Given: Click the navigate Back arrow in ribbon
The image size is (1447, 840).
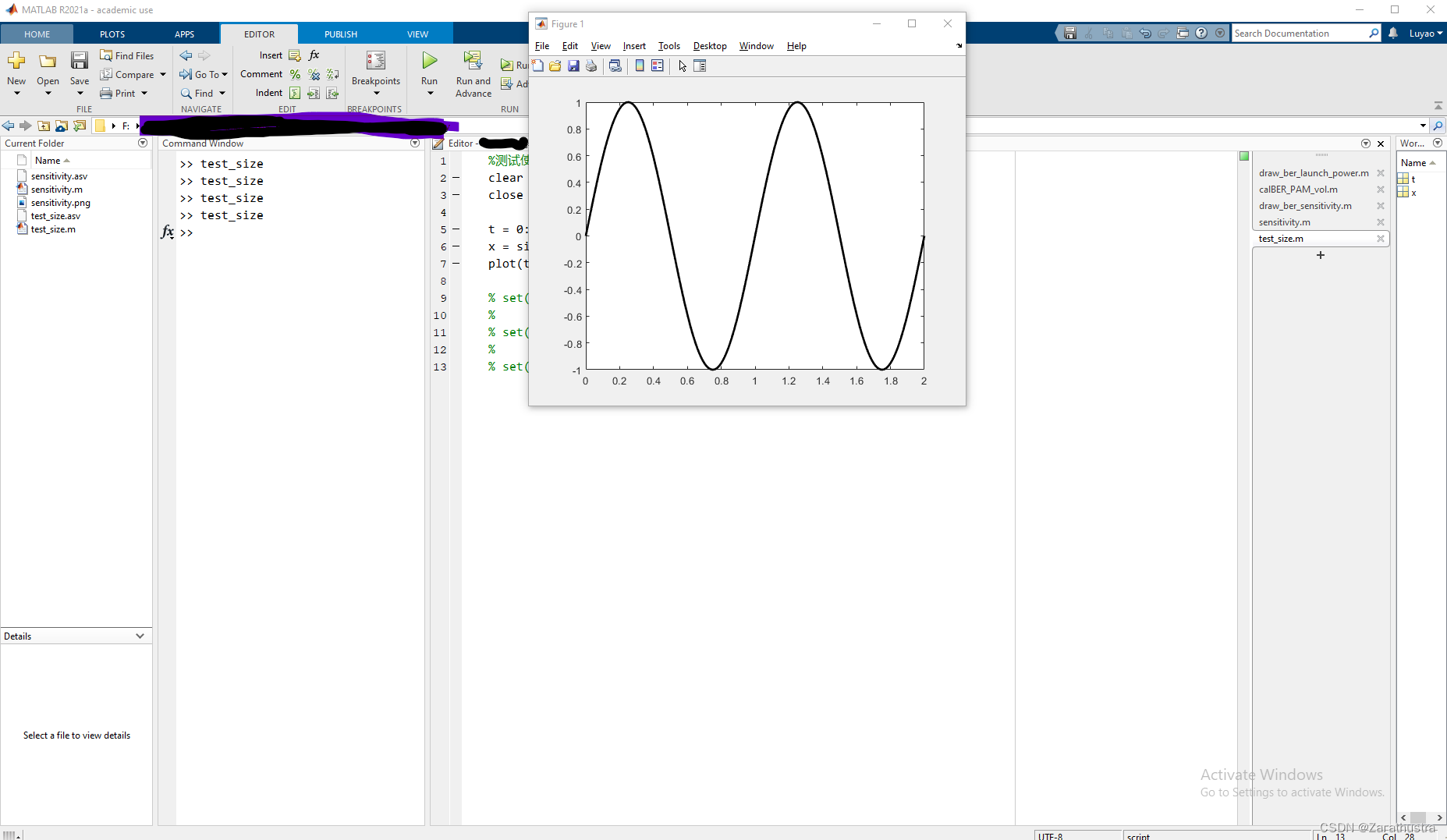Looking at the screenshot, I should point(186,55).
